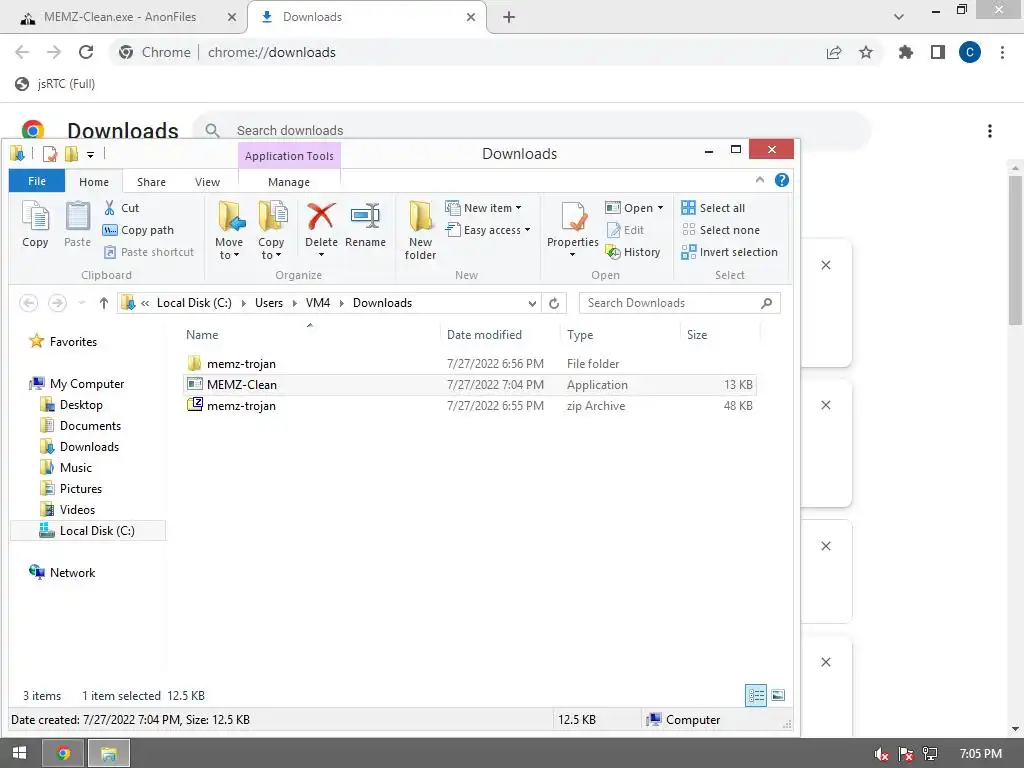This screenshot has height=768, width=1024.
Task: Open a new Chrome tab
Action: (x=509, y=17)
